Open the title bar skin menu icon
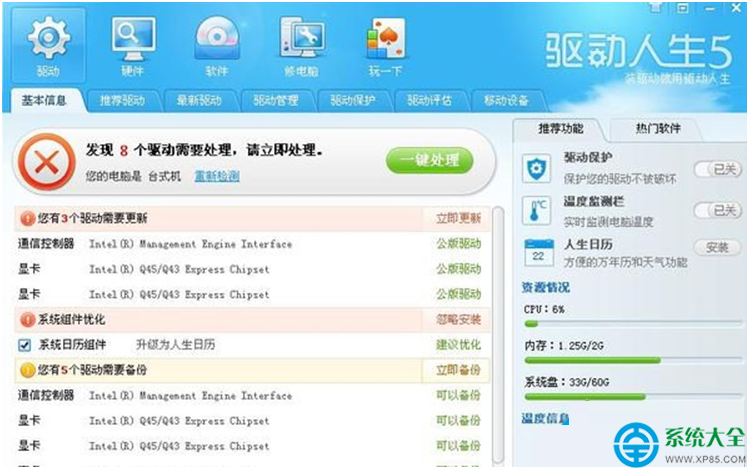The width and height of the screenshot is (748, 470). click(x=656, y=8)
